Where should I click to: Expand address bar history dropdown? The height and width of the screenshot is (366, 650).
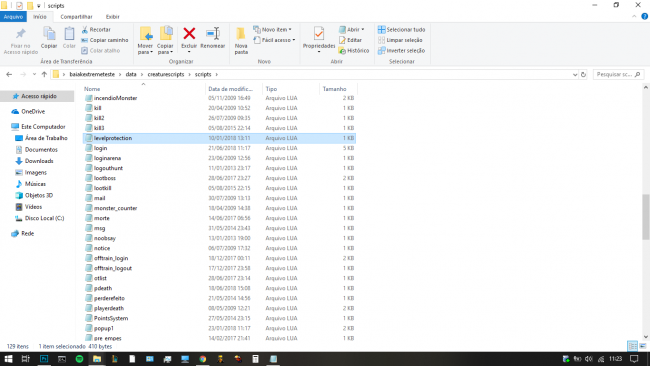point(575,74)
